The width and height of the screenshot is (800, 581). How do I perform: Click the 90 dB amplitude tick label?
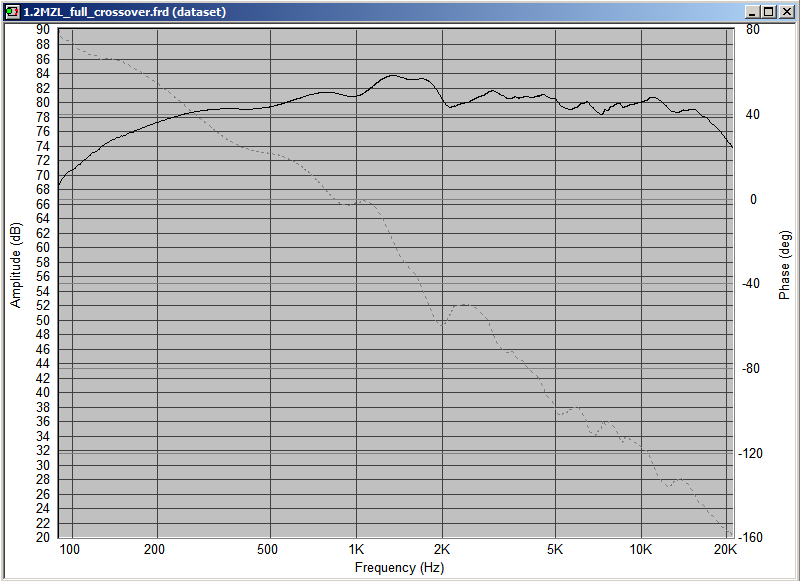tap(43, 30)
